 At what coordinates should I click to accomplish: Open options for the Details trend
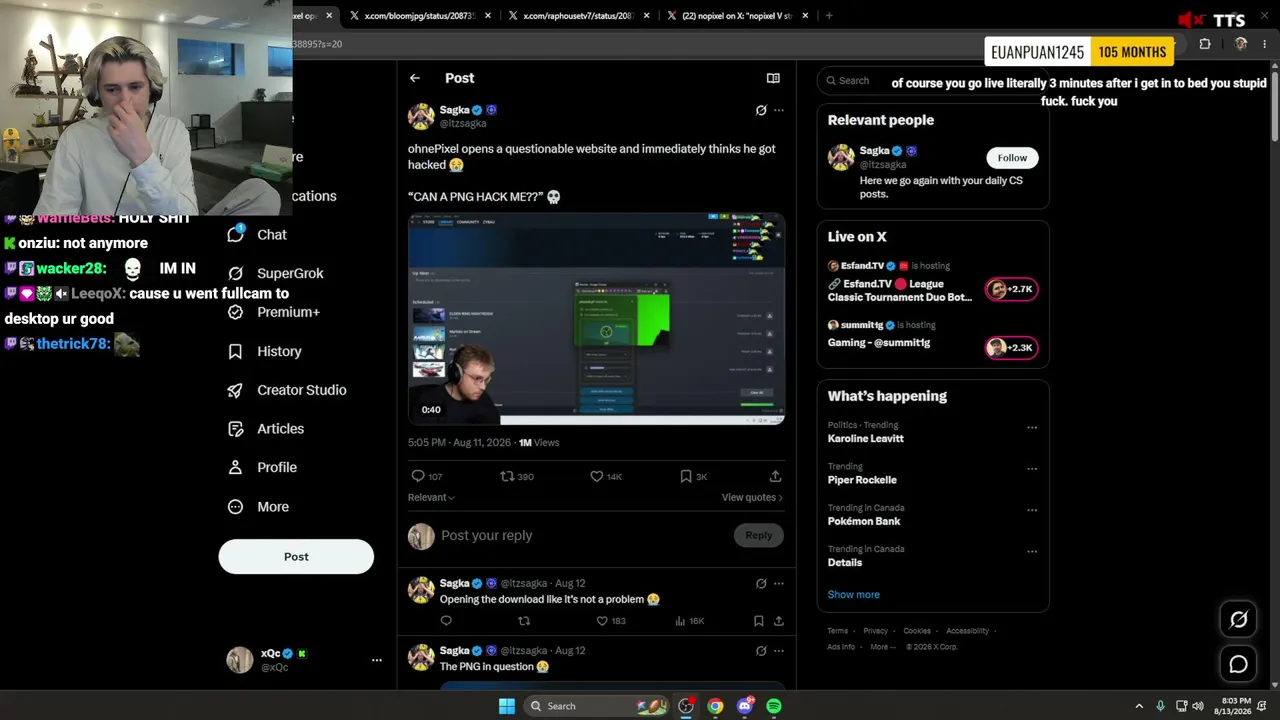tap(1032, 551)
